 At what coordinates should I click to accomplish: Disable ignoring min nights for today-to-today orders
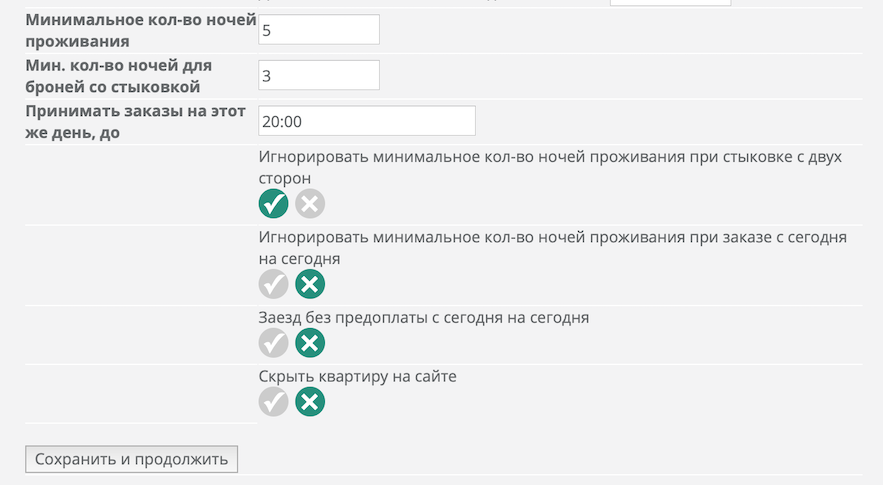point(310,284)
